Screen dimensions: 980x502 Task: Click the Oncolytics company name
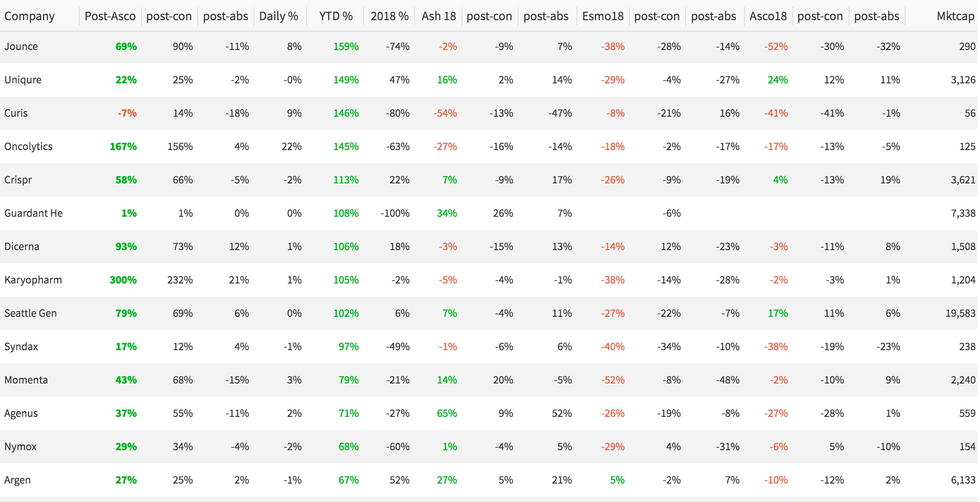point(28,147)
